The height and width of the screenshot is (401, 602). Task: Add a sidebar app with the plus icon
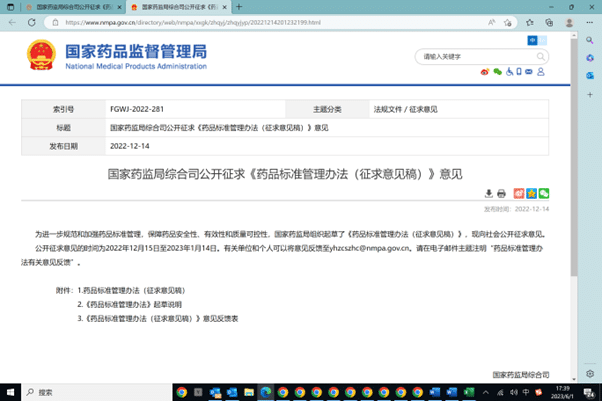[x=590, y=94]
